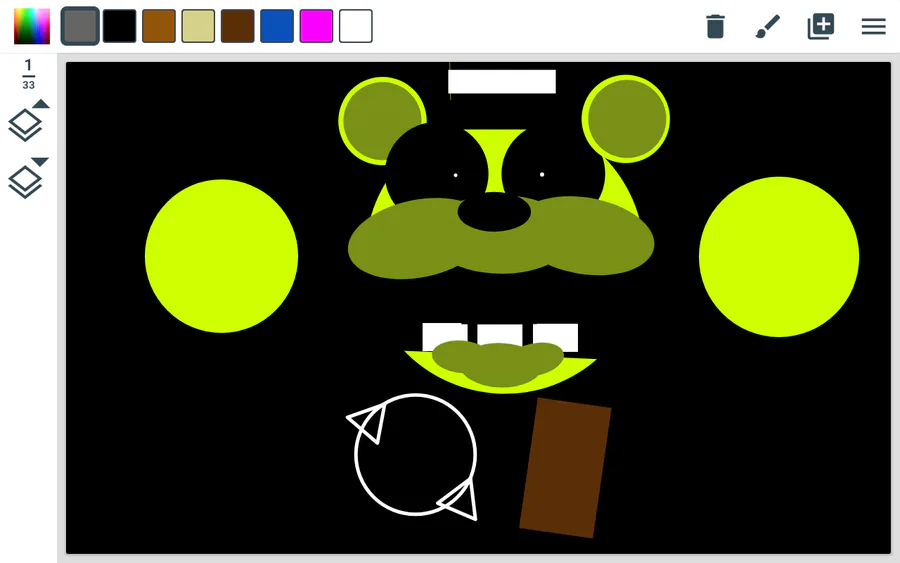Click the left eye white pupil dot
This screenshot has height=563, width=900.
point(456,175)
